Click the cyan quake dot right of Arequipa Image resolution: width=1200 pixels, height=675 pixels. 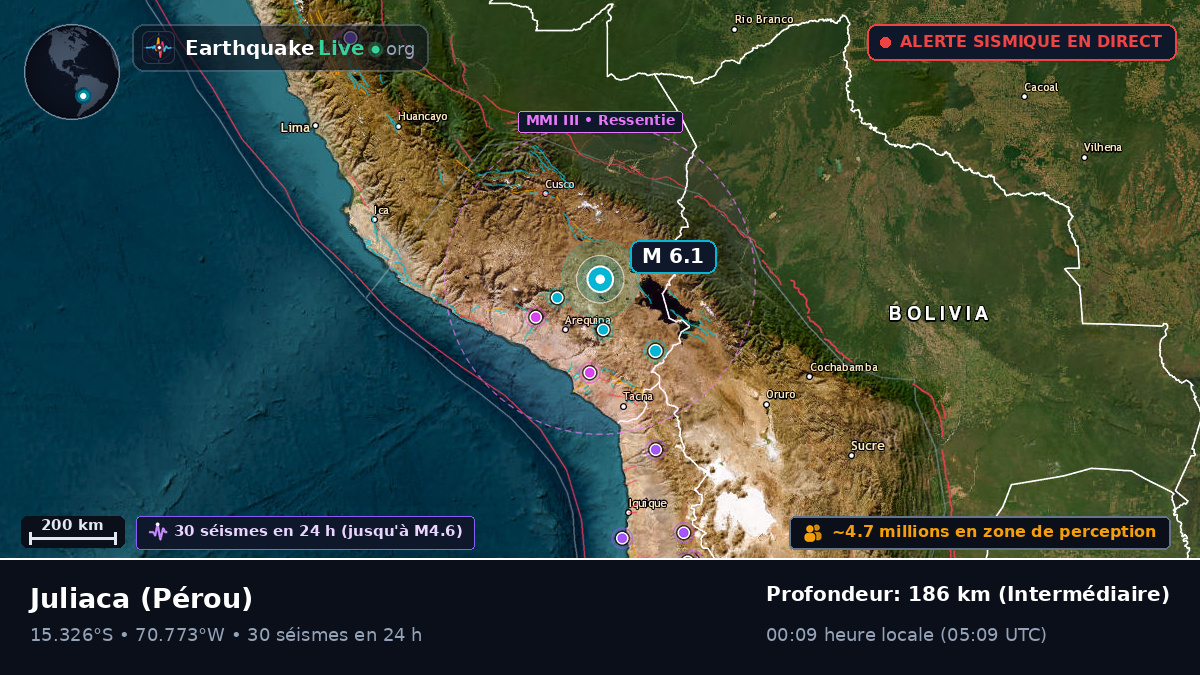[x=603, y=329]
